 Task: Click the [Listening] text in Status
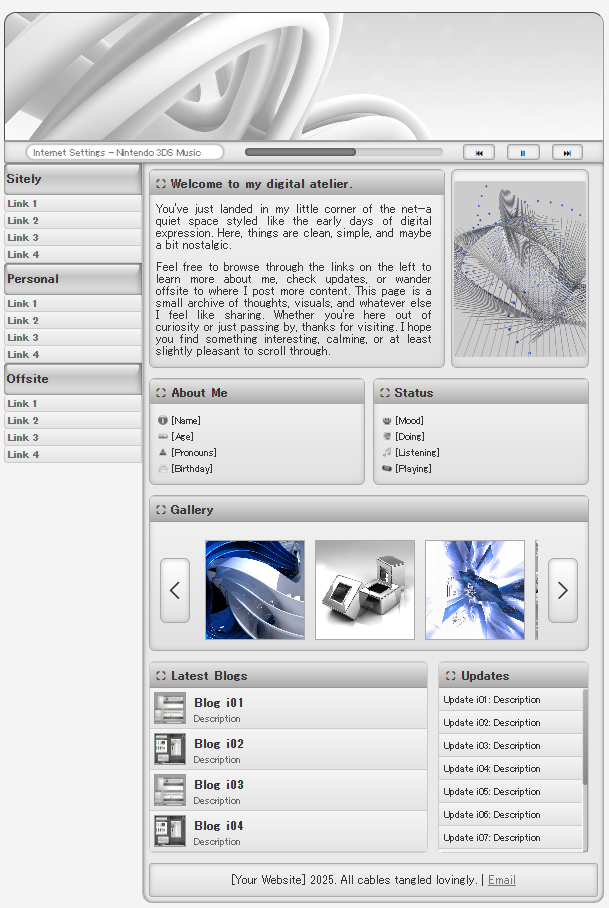point(417,452)
